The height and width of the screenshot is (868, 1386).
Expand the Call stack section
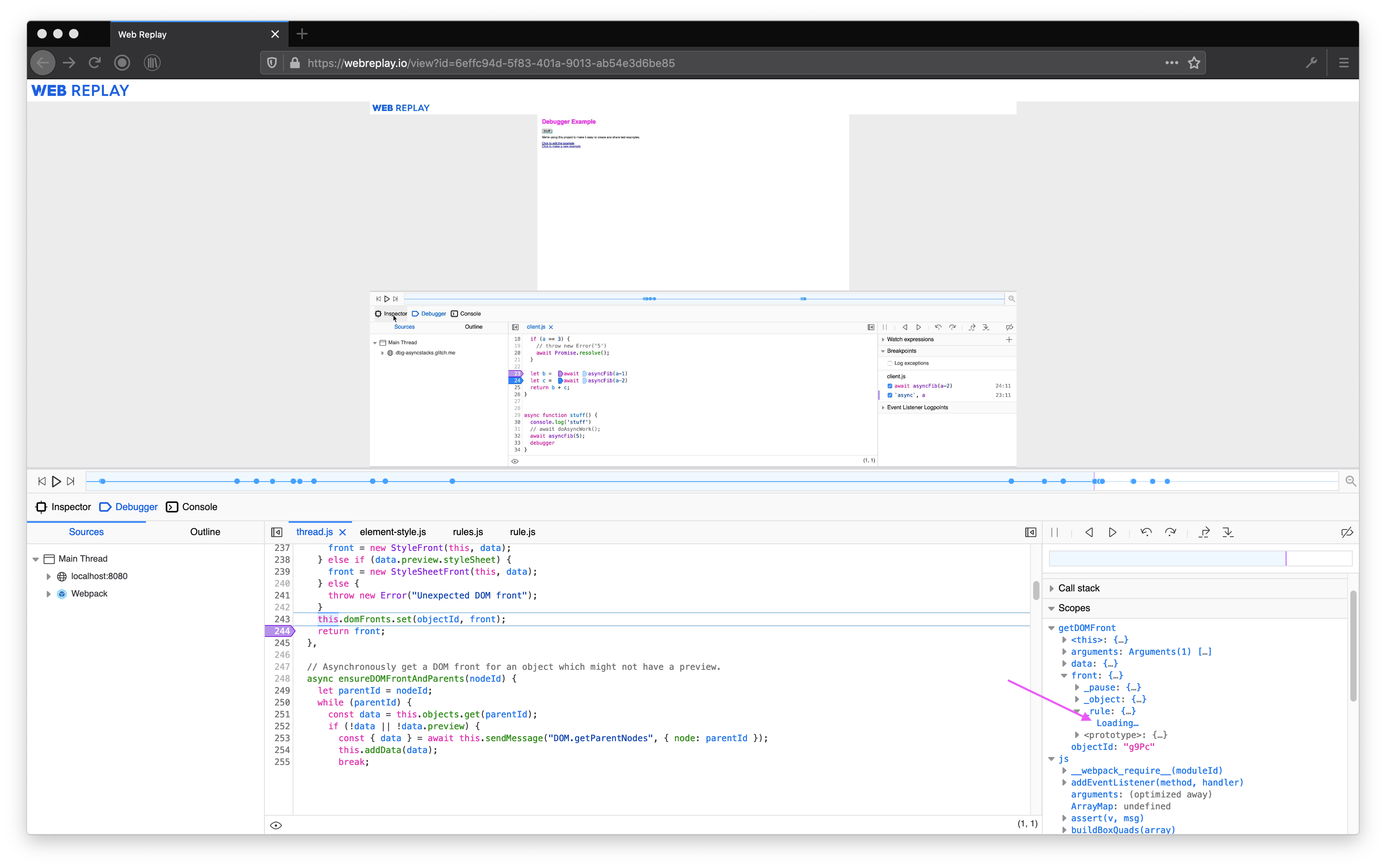tap(1052, 588)
